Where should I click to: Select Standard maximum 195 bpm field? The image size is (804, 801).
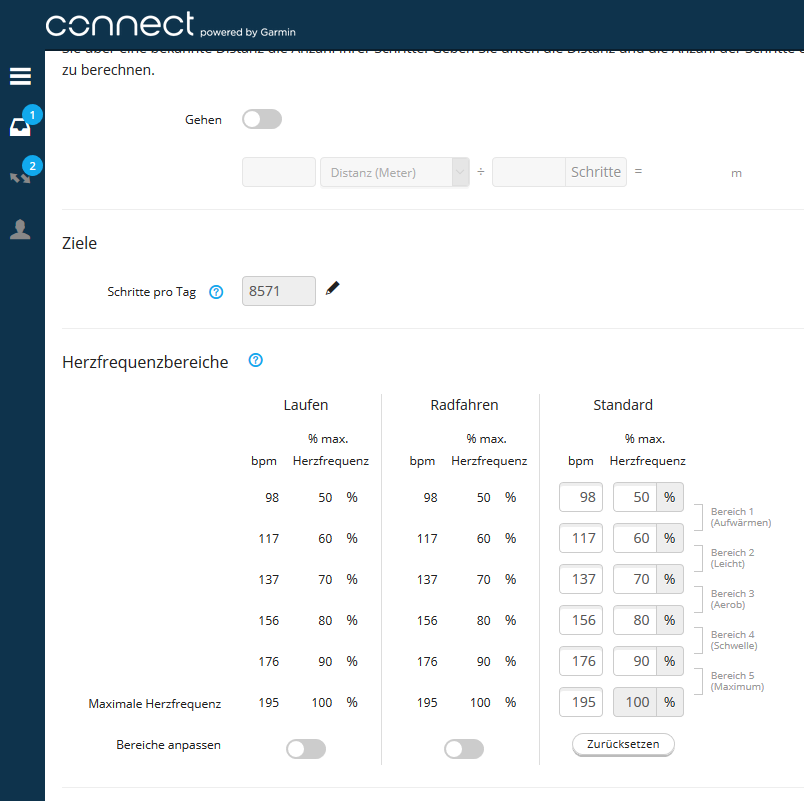pos(581,702)
